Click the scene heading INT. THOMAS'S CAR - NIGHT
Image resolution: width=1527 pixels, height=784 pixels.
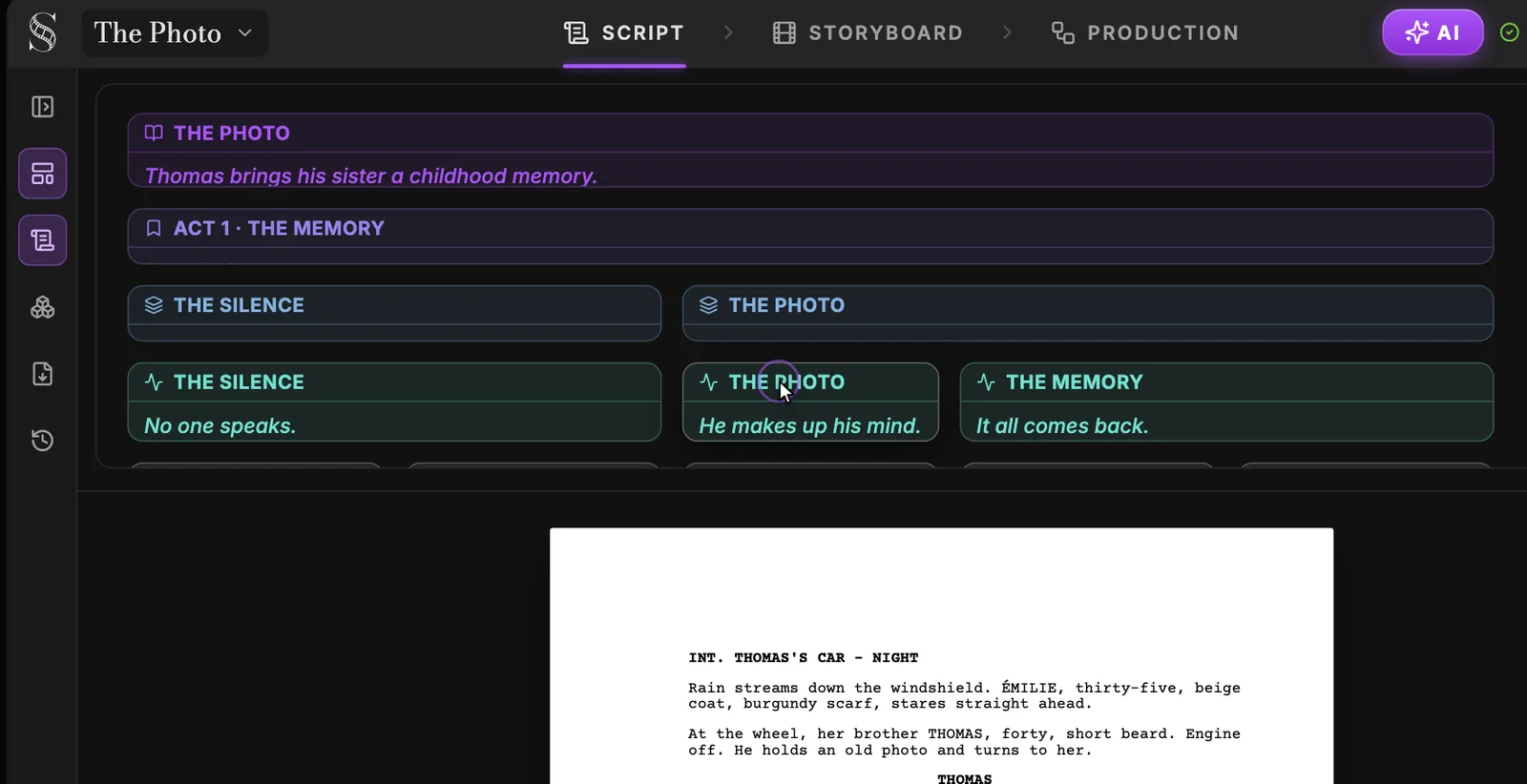(x=804, y=658)
